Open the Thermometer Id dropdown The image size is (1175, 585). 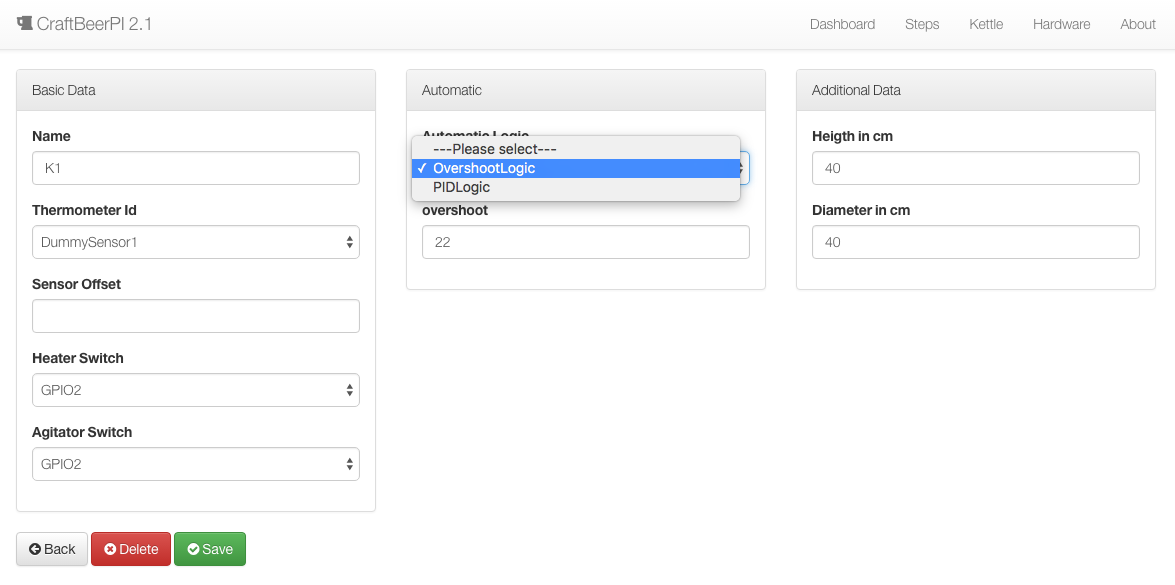click(x=195, y=242)
